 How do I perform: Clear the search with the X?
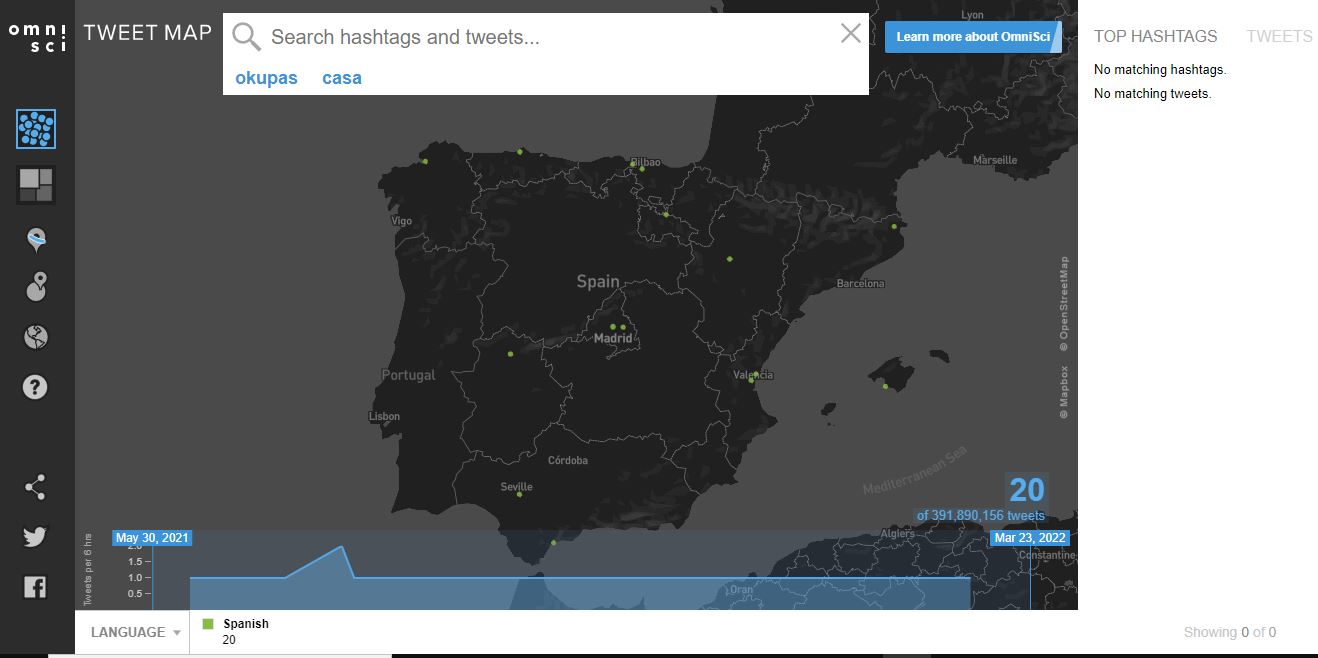850,33
